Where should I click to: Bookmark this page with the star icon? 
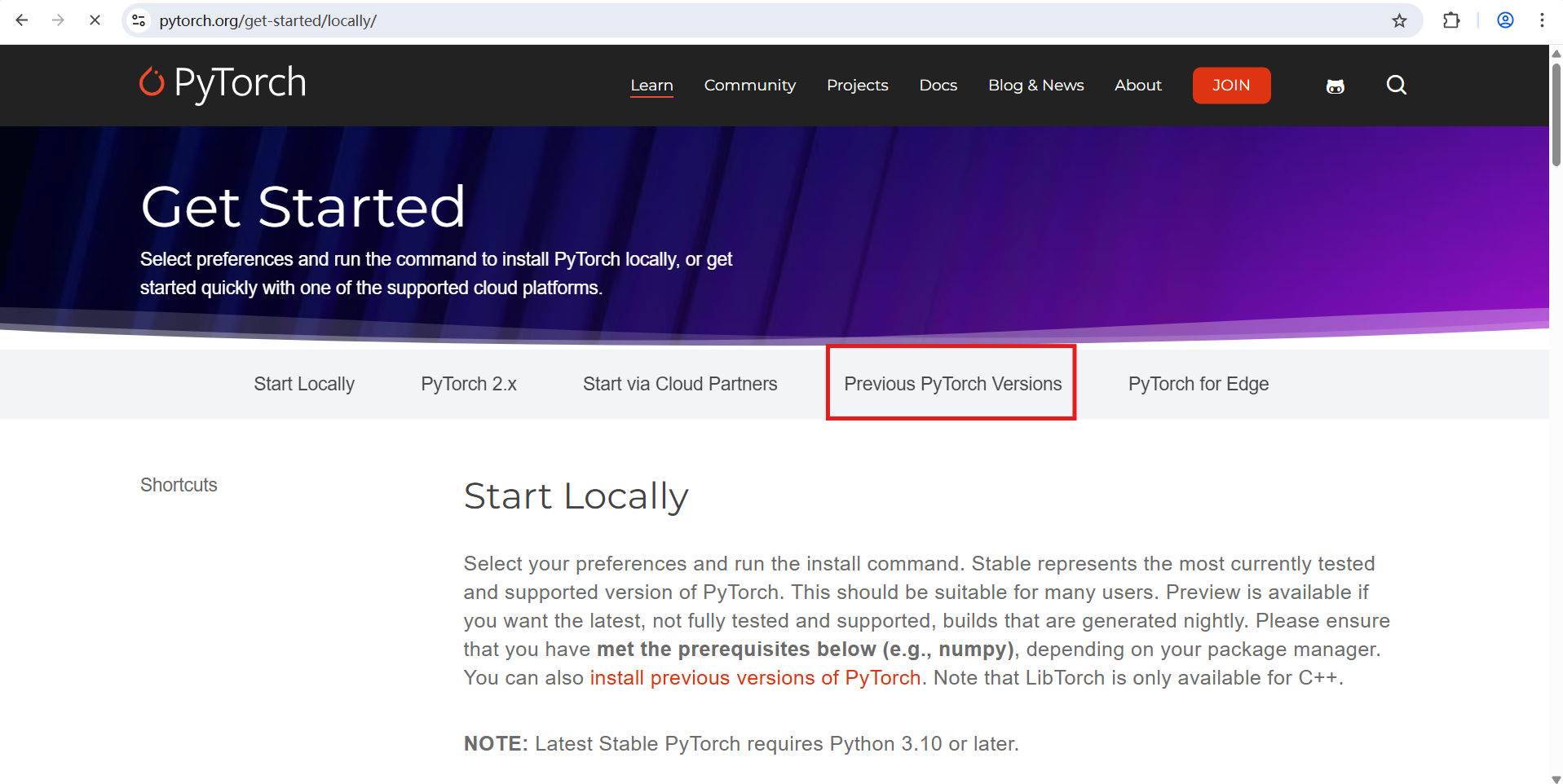coord(1399,20)
